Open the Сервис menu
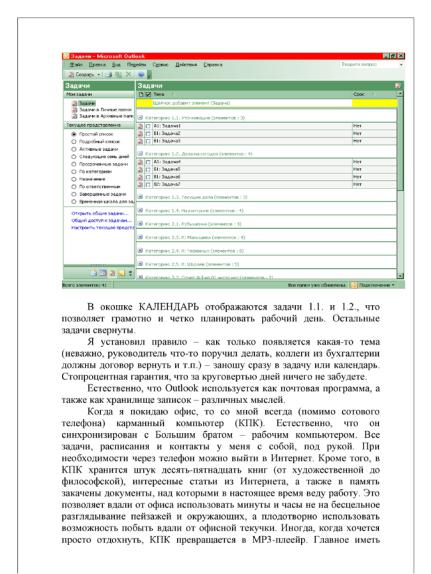This screenshot has height=574, width=431. 160,65
